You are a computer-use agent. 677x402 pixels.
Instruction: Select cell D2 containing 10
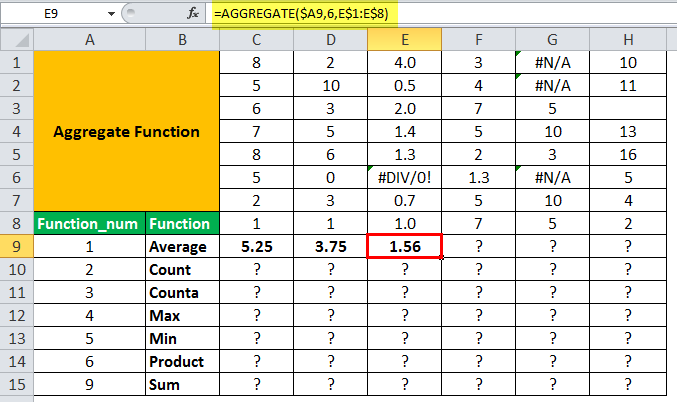(331, 85)
